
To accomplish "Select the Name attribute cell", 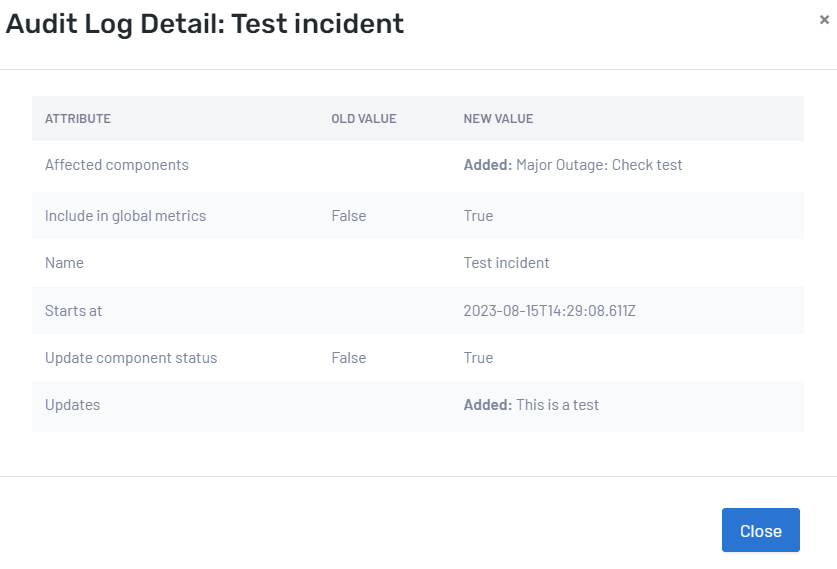I will (65, 263).
